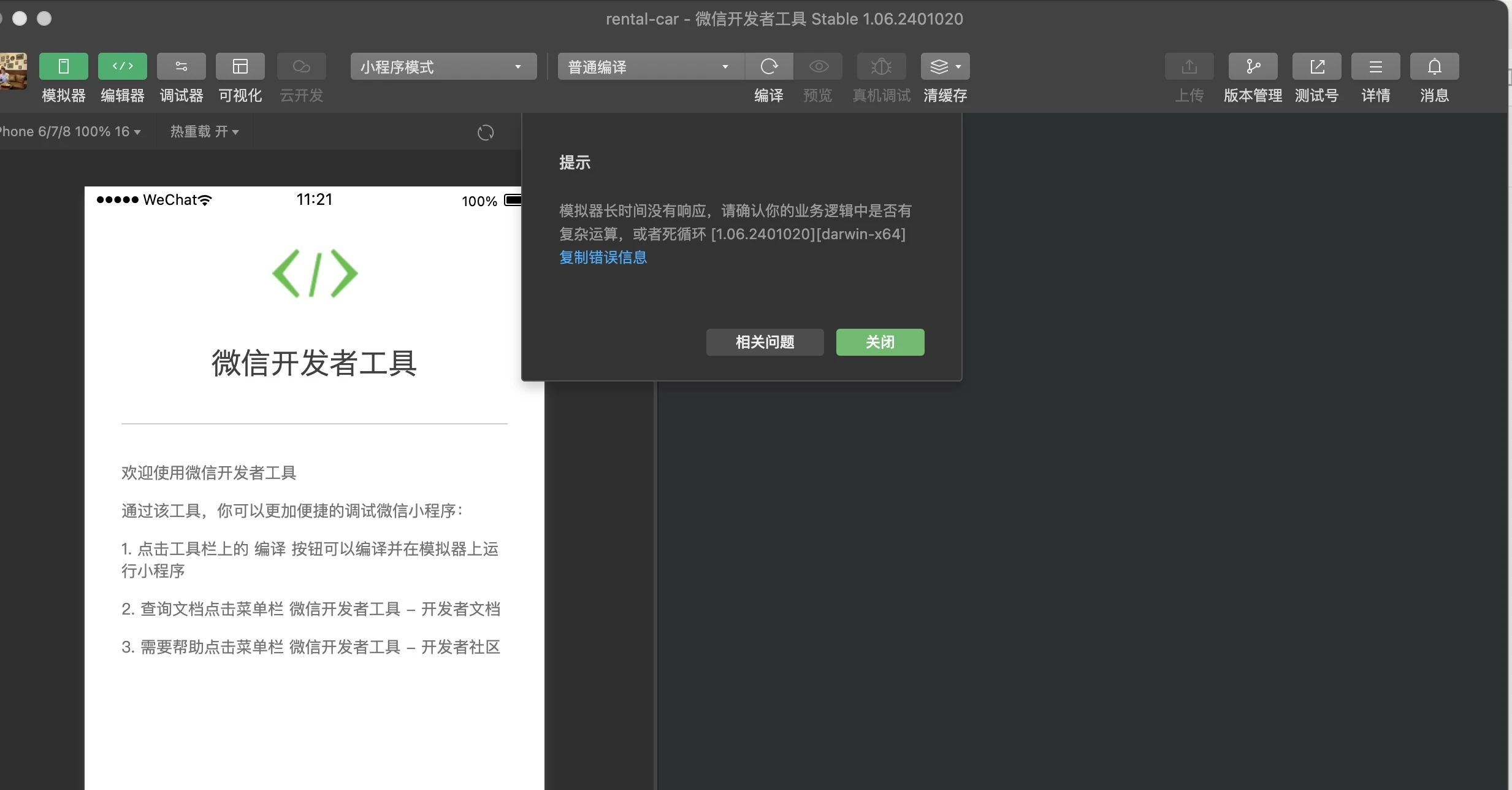1512x790 pixels.
Task: Open the hot reload (热重载) dropdown
Action: (x=204, y=132)
